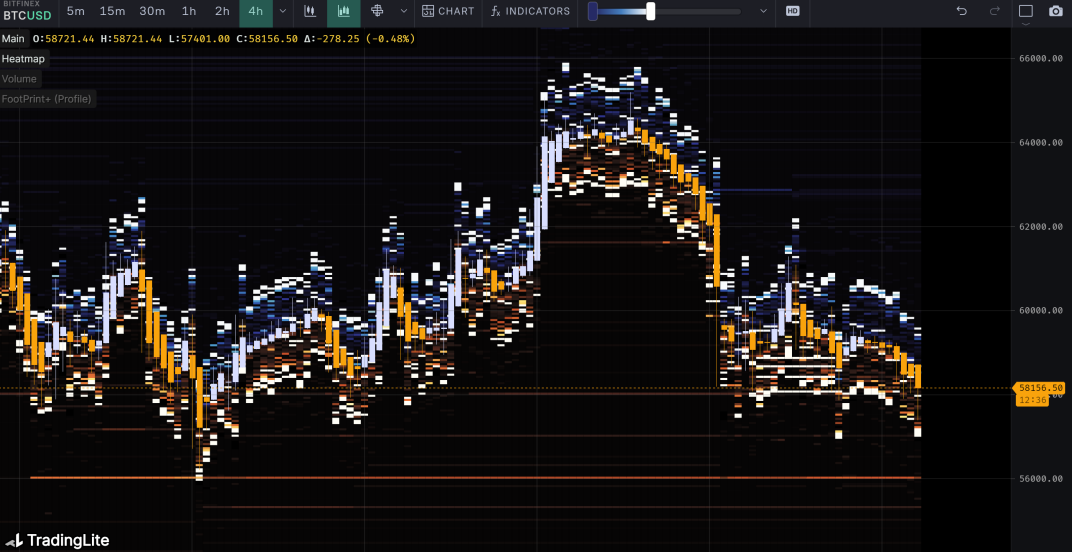Toggle the Volume layer visibility
The image size is (1072, 552).
coord(19,79)
